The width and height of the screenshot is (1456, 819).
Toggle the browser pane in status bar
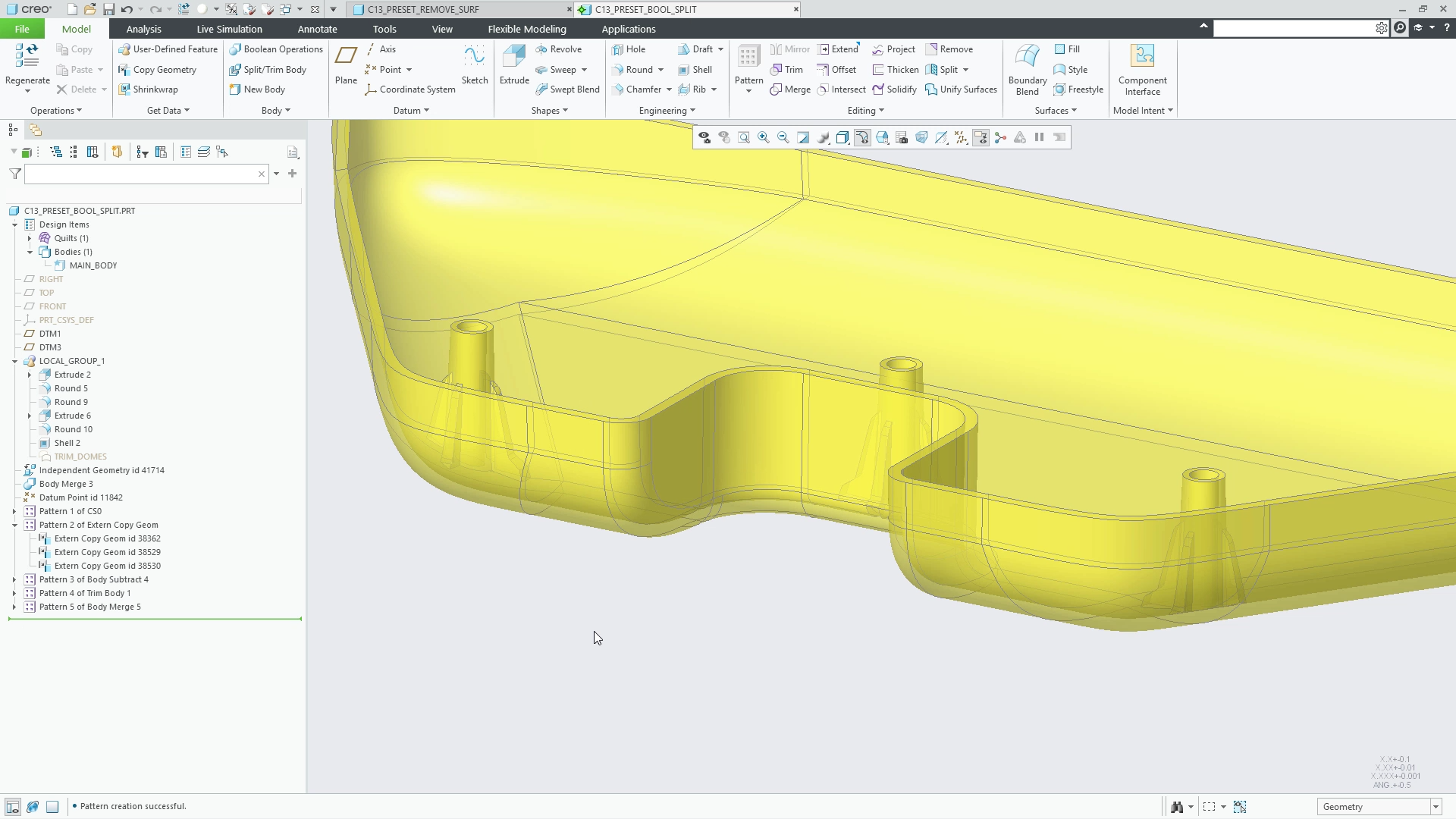coord(33,807)
